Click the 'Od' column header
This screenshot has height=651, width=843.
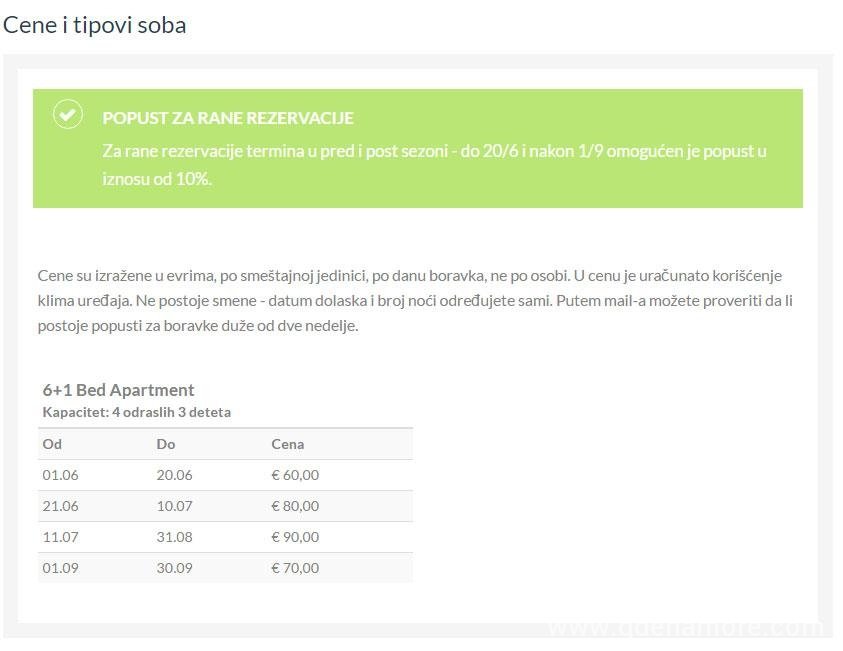pos(52,444)
